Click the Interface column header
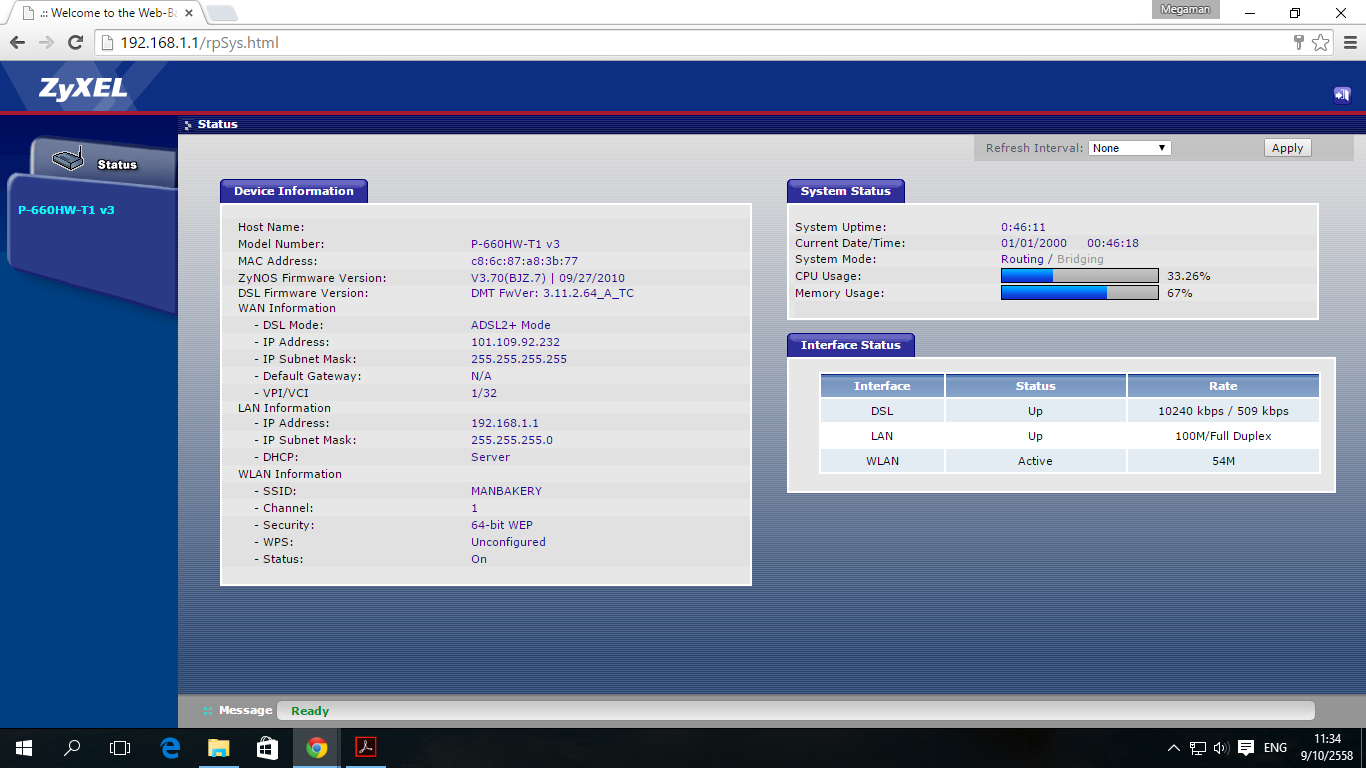 click(x=882, y=386)
